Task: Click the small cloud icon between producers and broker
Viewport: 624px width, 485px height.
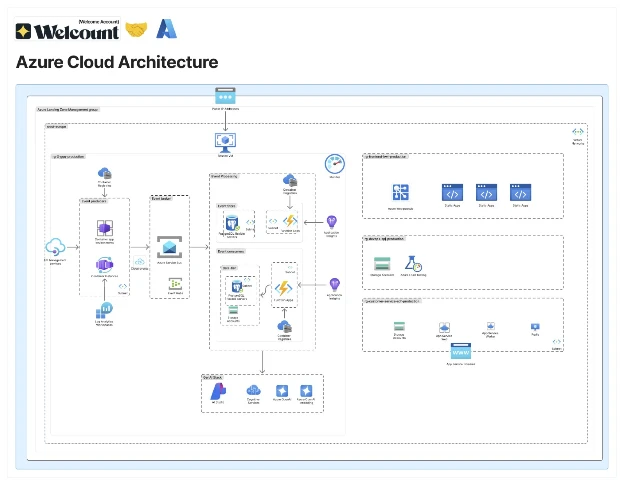Action: pos(139,262)
